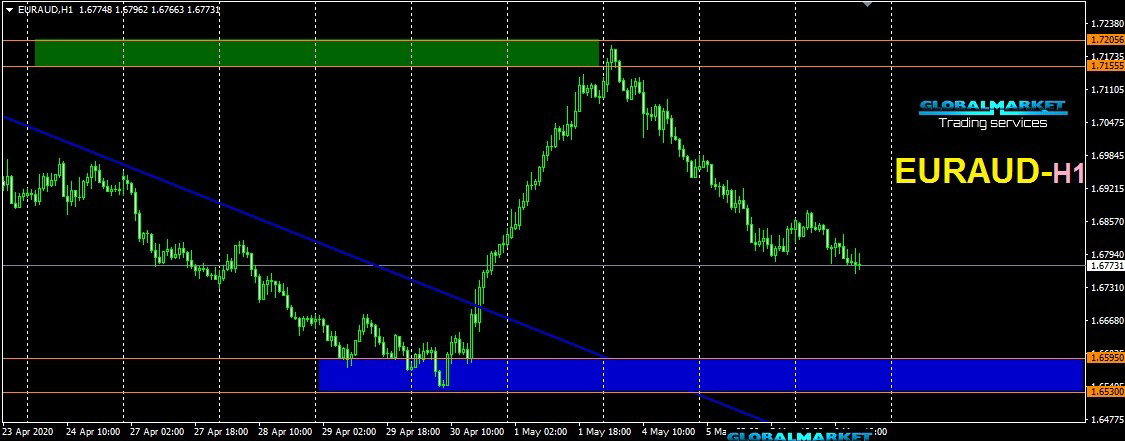The width and height of the screenshot is (1125, 441).
Task: Click the current price label 1.67731
Action: (1106, 265)
